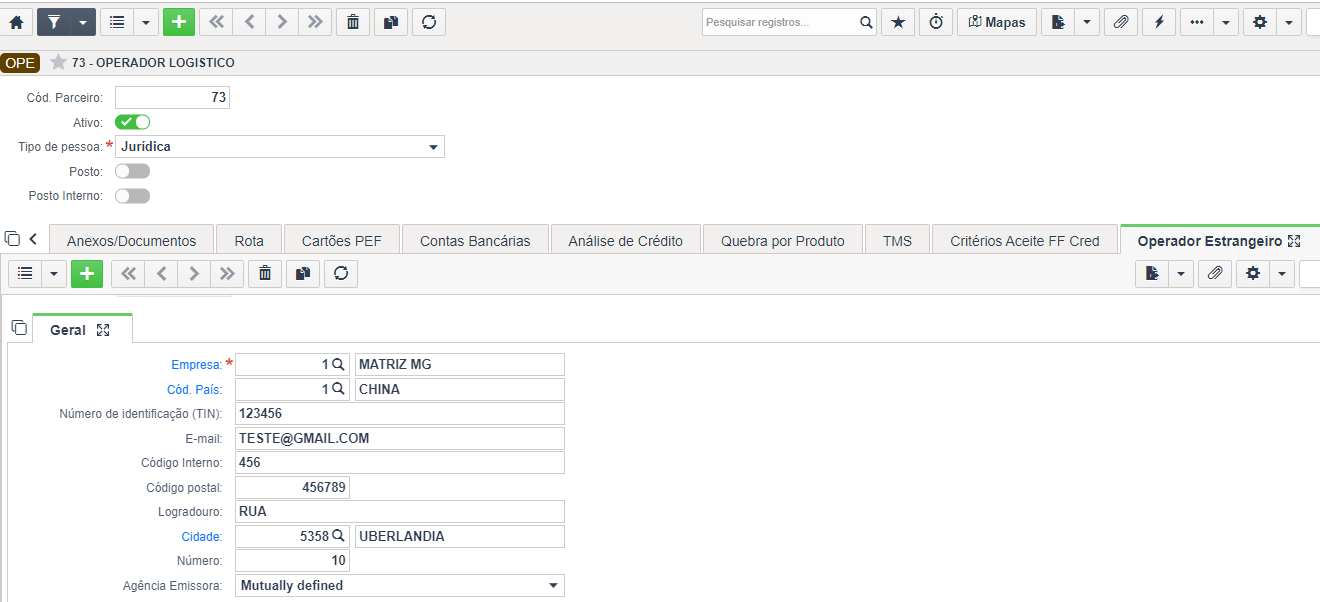Viewport: 1320px width, 602px height.
Task: Open sub-toolbar list view dropdown arrow
Action: coord(54,273)
